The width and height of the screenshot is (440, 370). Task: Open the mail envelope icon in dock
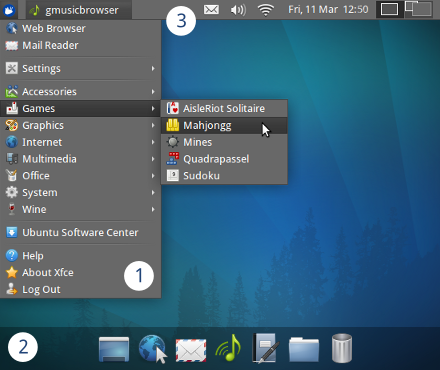pyautogui.click(x=191, y=350)
